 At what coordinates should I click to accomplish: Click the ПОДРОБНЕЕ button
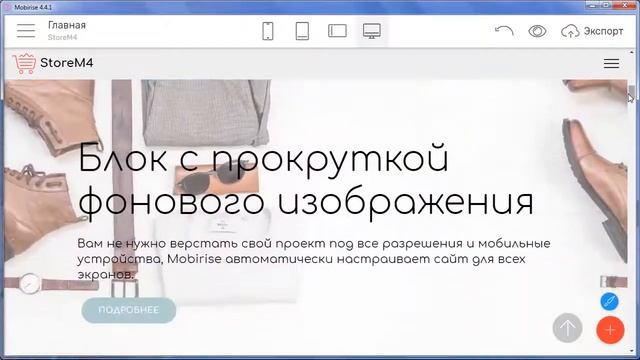coord(129,310)
